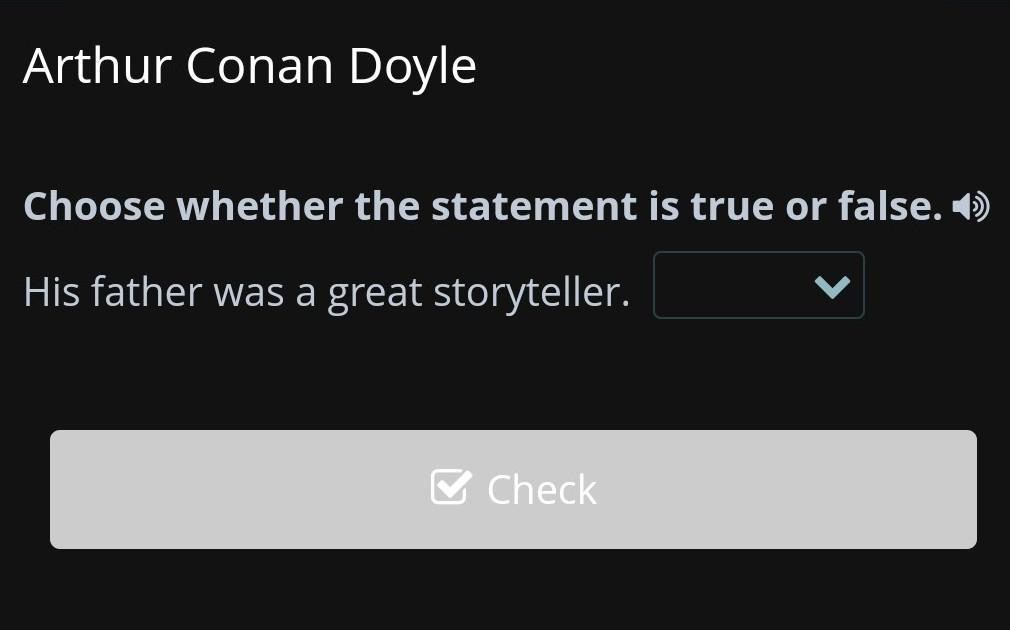The image size is (1010, 630).
Task: Click the 'Choose whether the statement is true or false' instruction
Action: (482, 207)
